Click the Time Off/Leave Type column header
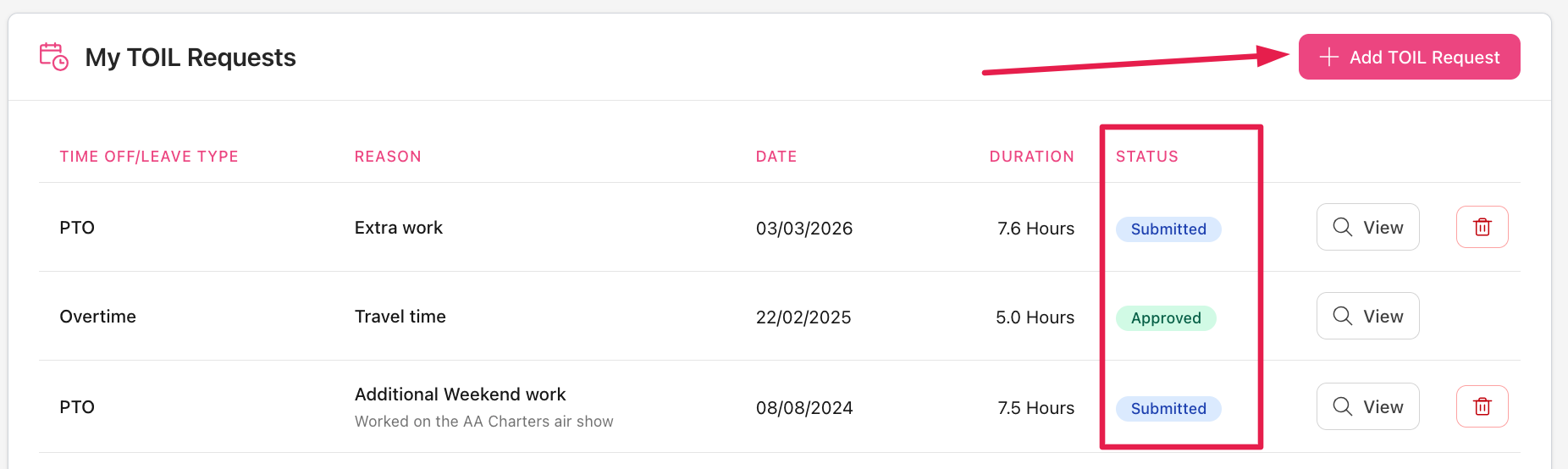The width and height of the screenshot is (1568, 469). [x=149, y=157]
